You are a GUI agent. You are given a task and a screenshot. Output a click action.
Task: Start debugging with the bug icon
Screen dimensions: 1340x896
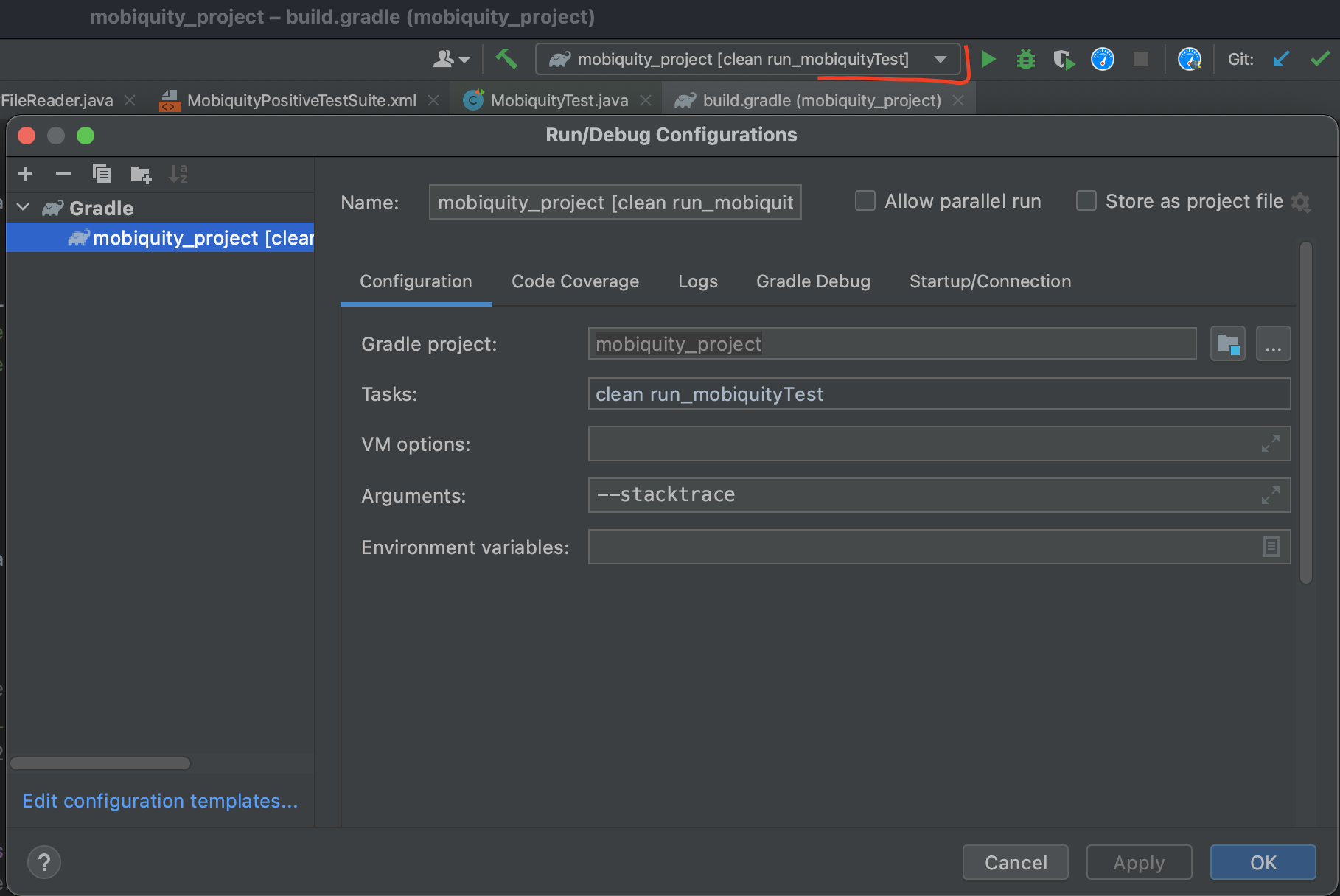1026,59
